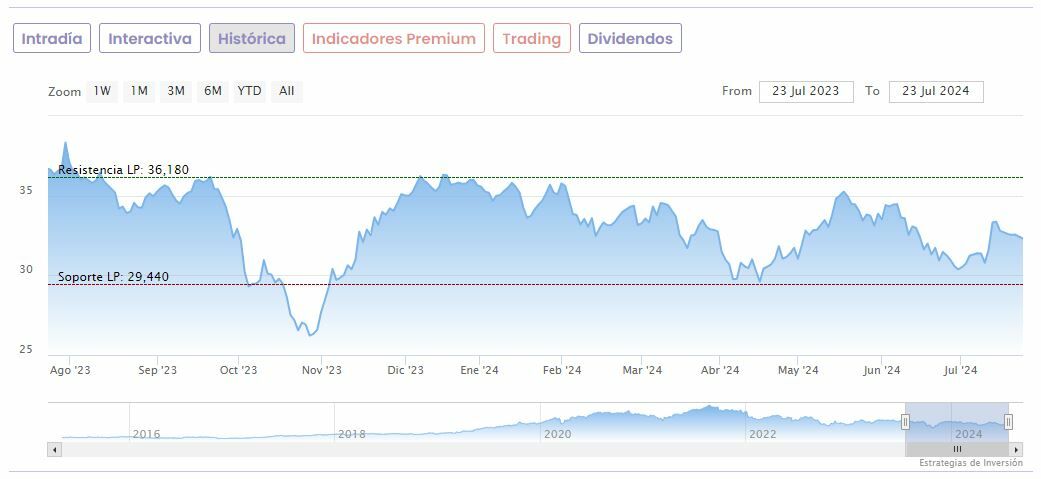Select the 6M zoom button
The height and width of the screenshot is (479, 1041).
click(212, 91)
